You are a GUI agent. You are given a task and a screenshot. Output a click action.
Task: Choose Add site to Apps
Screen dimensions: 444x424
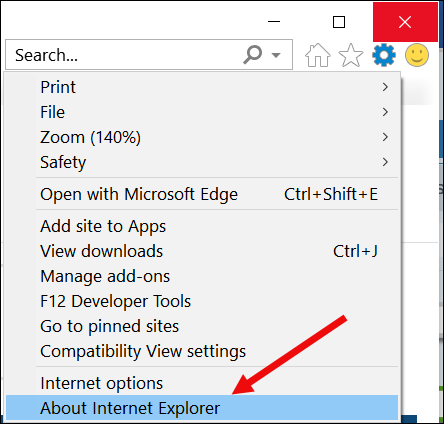202,226
